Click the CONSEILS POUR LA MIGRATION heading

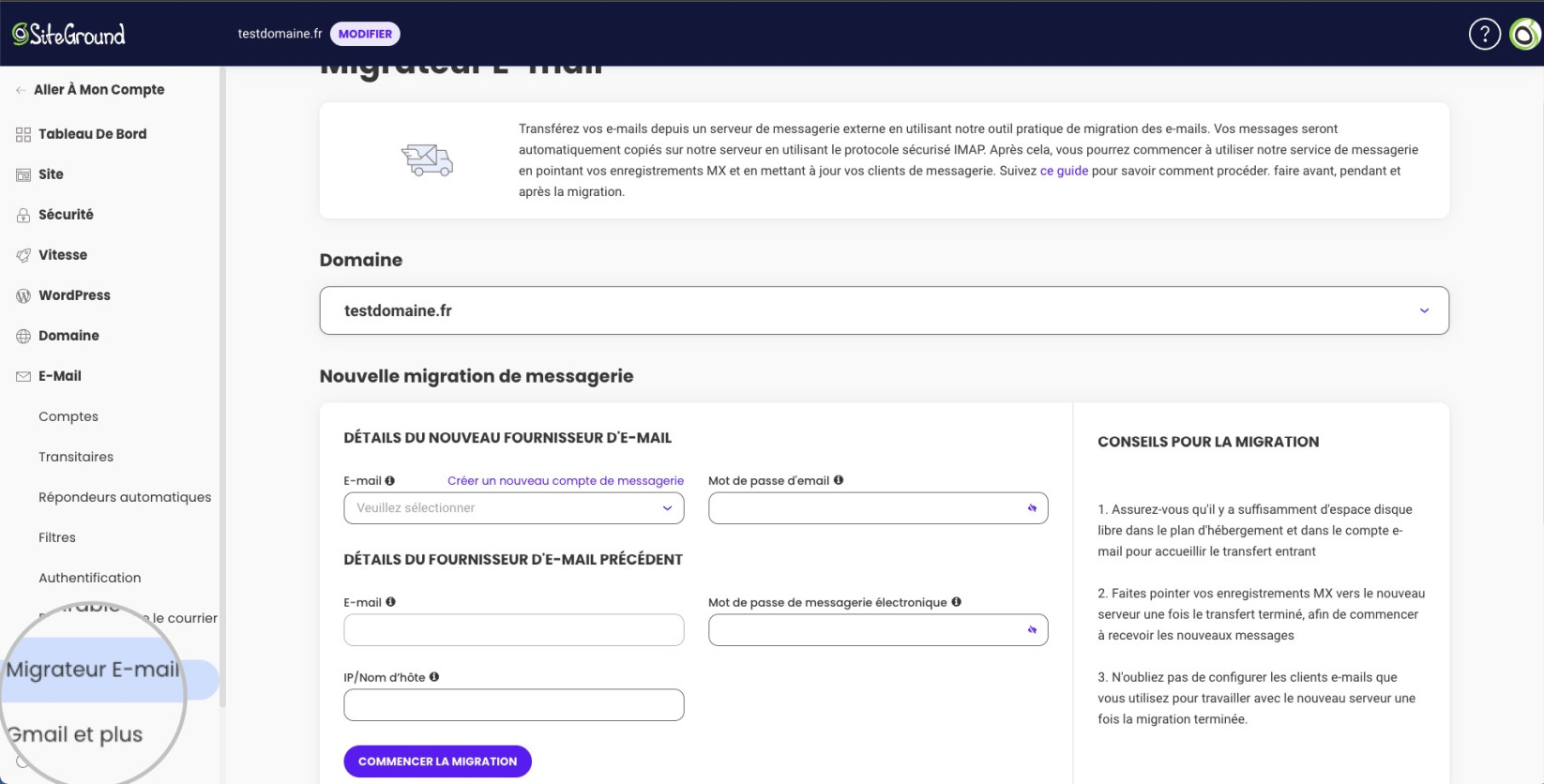(x=1208, y=442)
